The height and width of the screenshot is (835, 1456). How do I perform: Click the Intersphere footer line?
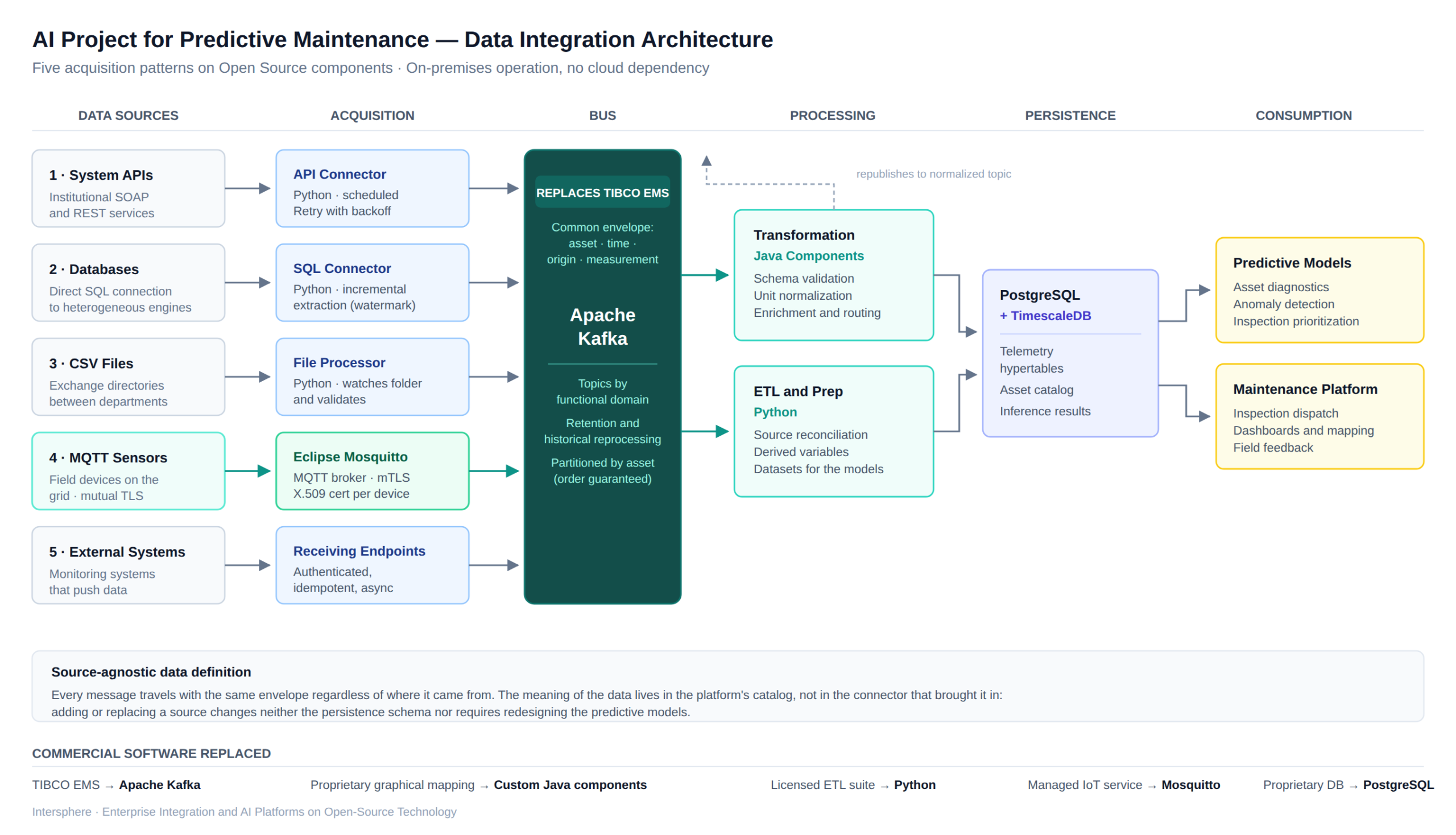click(x=245, y=812)
